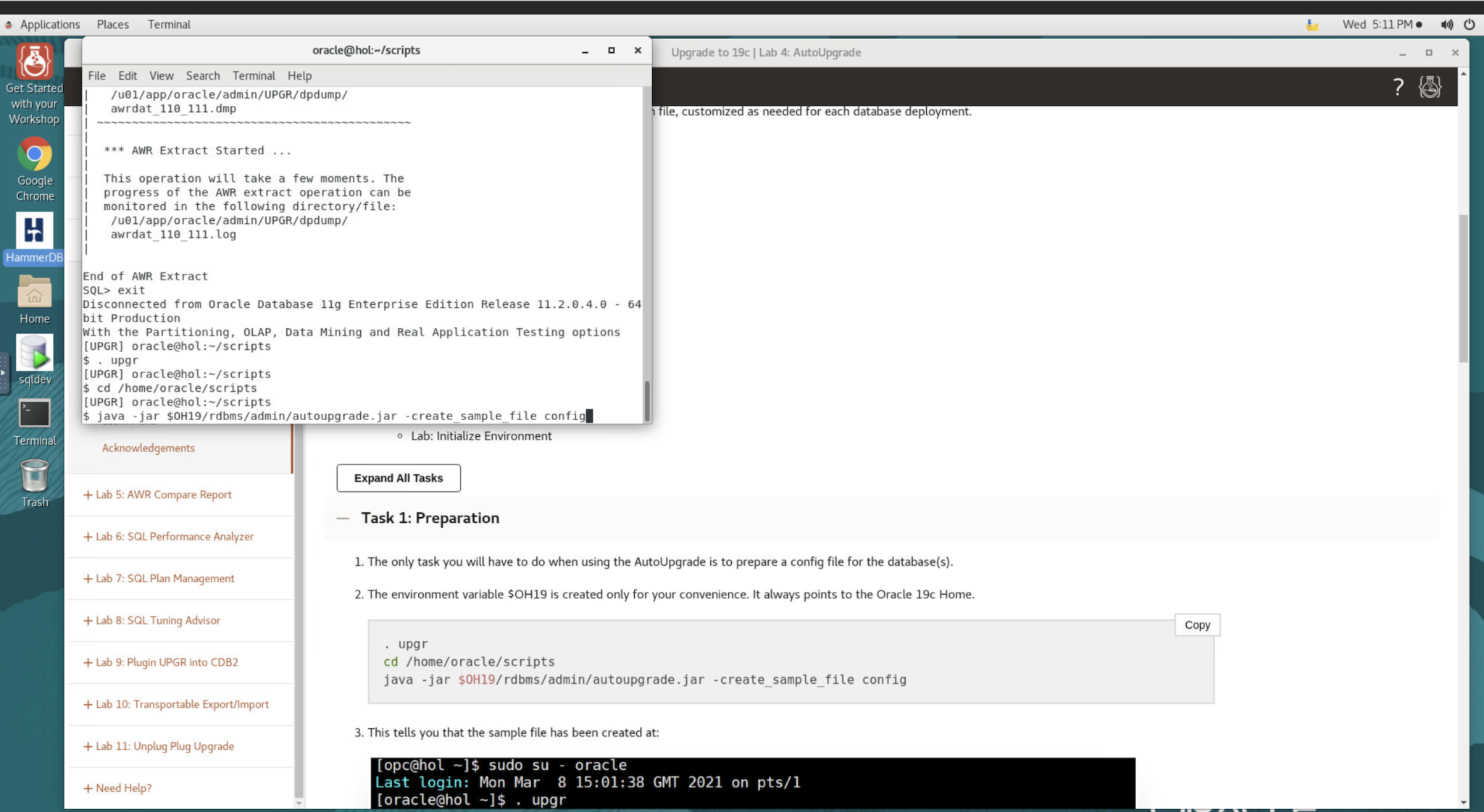Screen dimensions: 1484x812
Task: Click the help question mark icon
Action: click(x=1398, y=88)
